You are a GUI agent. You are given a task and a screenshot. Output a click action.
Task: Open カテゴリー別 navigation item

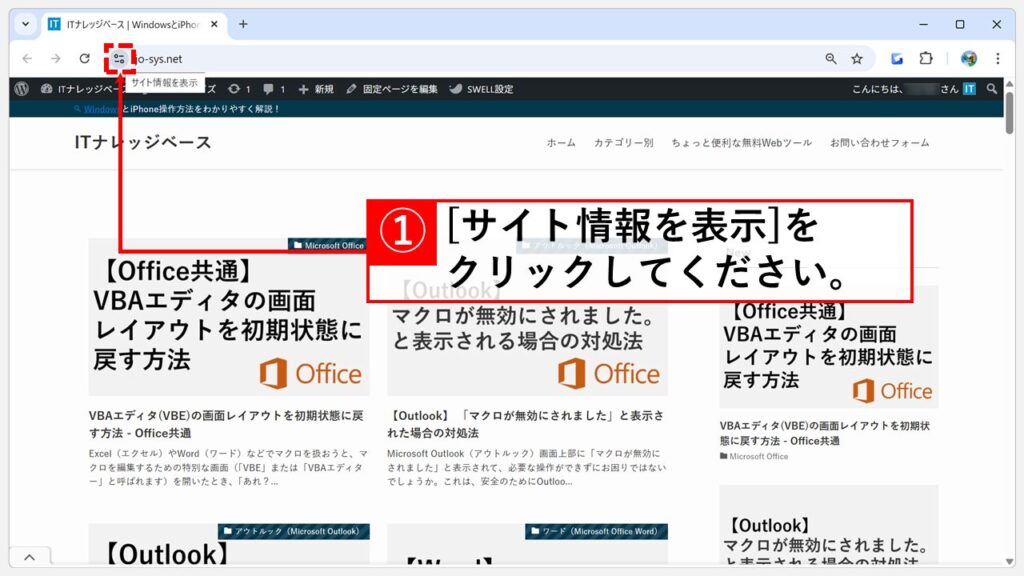623,142
